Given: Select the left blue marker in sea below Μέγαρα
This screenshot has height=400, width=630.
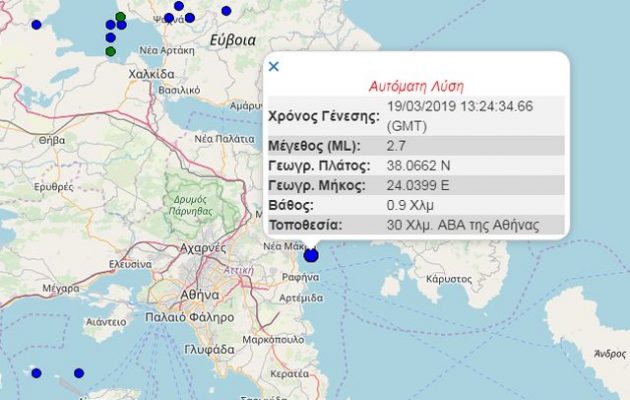Looking at the screenshot, I should tap(36, 373).
